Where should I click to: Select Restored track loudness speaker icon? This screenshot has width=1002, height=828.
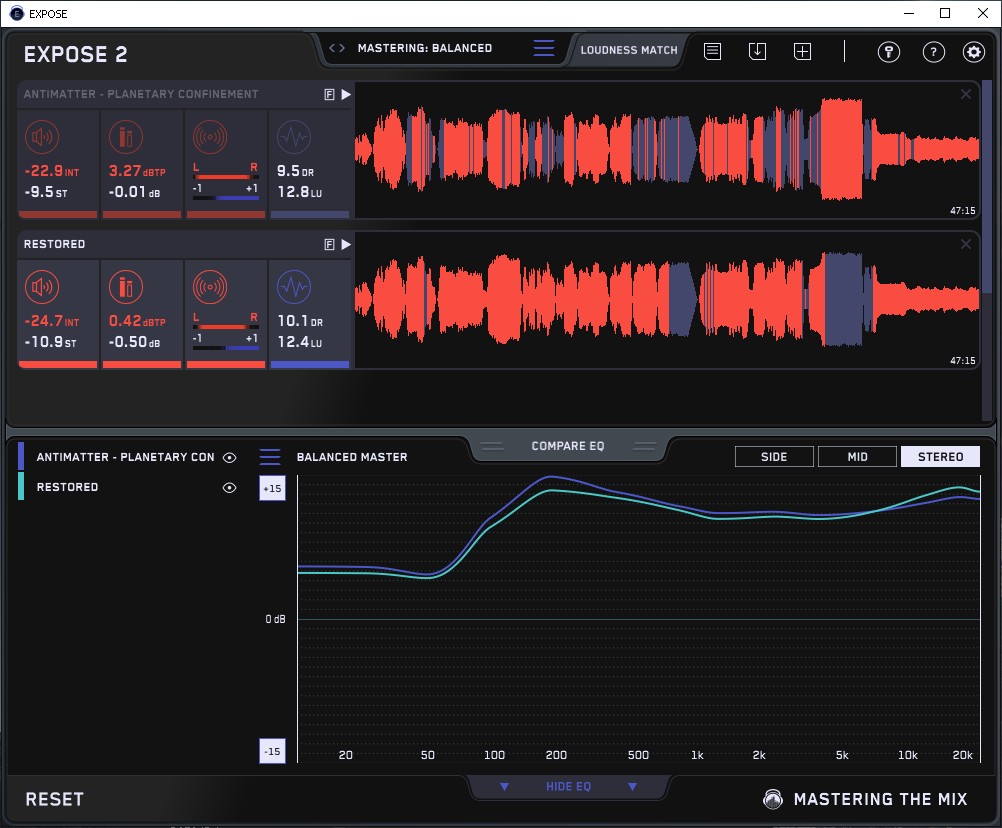42,287
